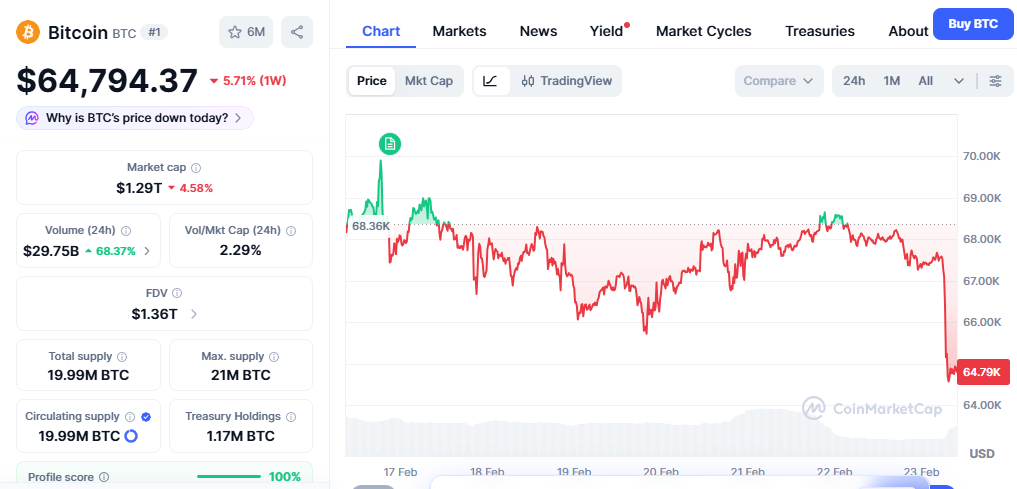Show Treasury Holdings info icon
Image resolution: width=1017 pixels, height=489 pixels.
point(291,416)
